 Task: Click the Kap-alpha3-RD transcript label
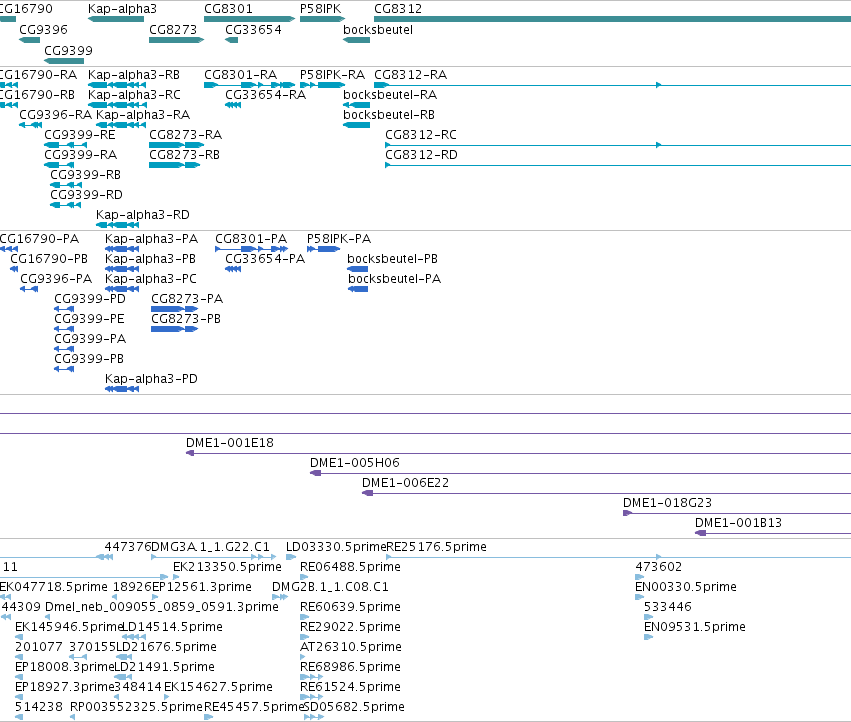click(143, 214)
